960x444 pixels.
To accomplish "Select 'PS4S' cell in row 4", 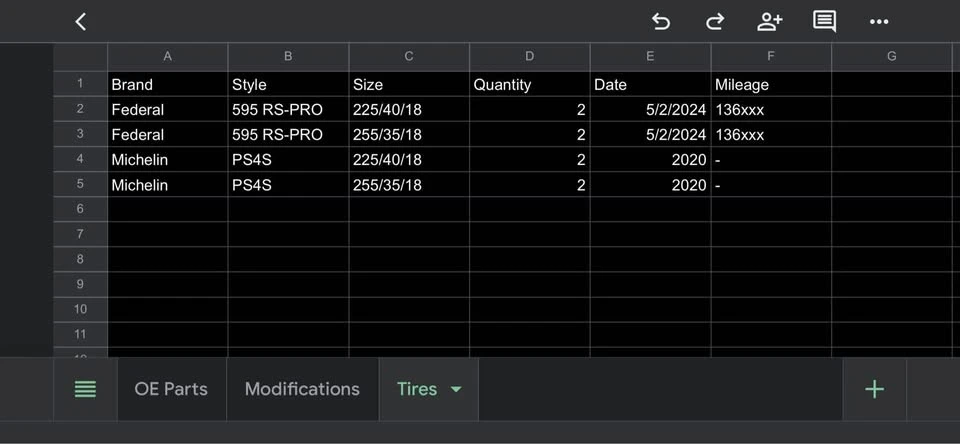I will [x=288, y=160].
